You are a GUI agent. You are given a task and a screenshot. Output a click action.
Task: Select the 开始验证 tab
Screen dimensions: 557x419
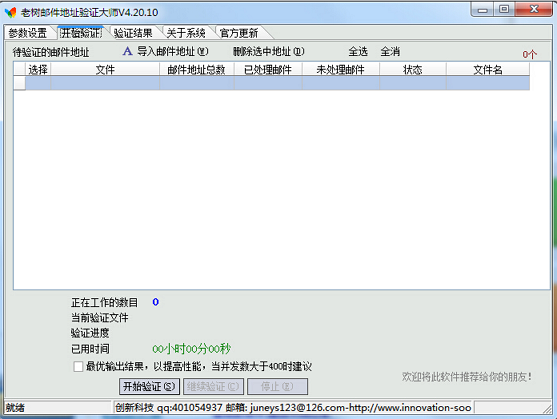[81, 33]
